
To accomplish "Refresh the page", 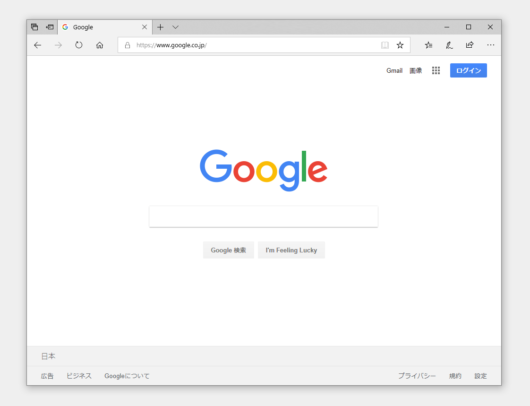I will (x=79, y=45).
